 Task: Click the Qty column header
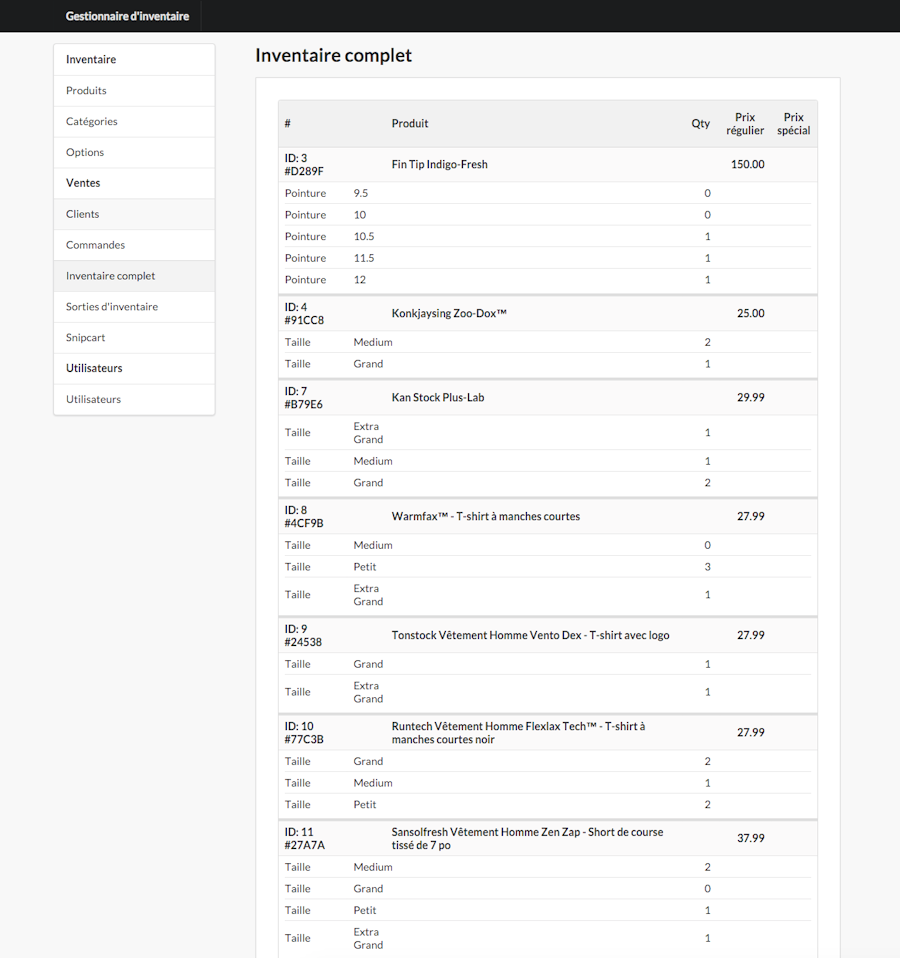(x=701, y=123)
